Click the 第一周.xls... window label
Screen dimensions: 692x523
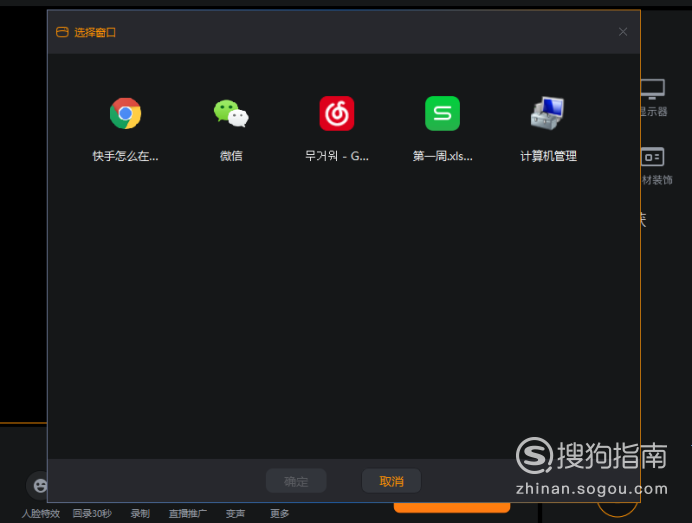coord(442,156)
